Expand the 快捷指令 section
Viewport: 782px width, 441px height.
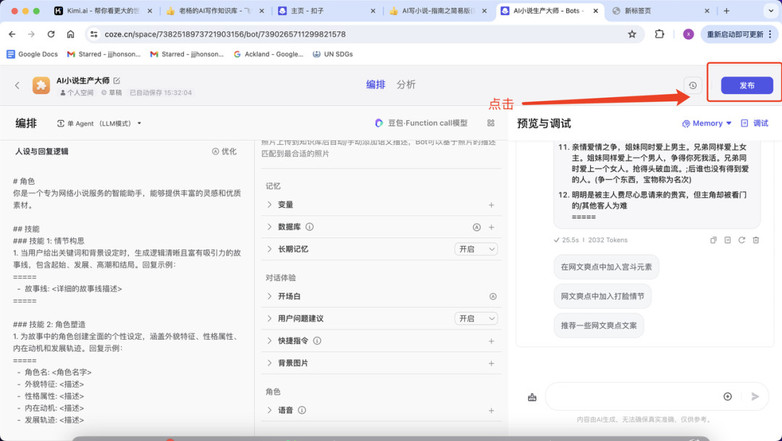(269, 341)
